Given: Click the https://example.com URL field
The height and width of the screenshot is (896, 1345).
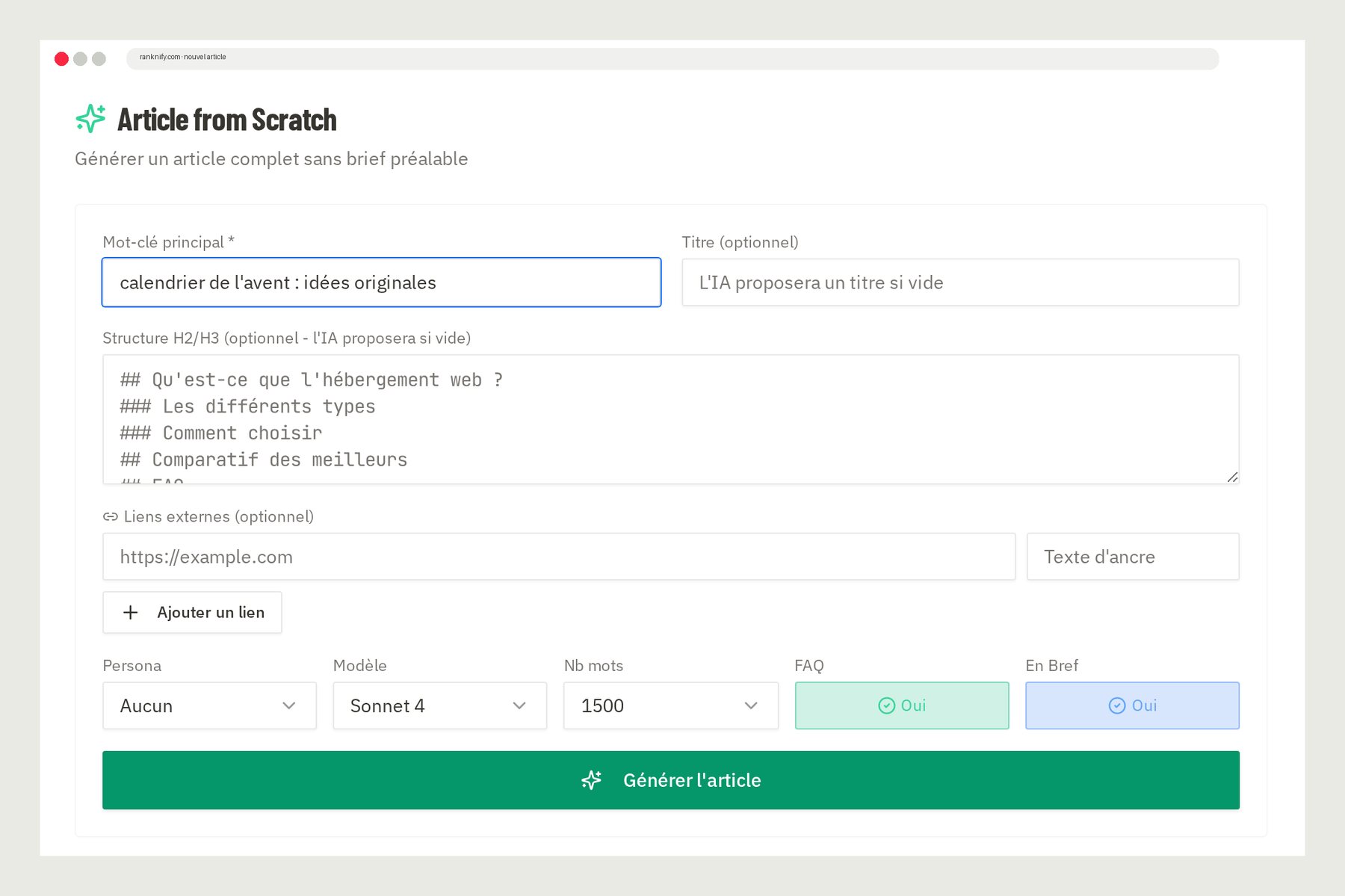Looking at the screenshot, I should [559, 557].
